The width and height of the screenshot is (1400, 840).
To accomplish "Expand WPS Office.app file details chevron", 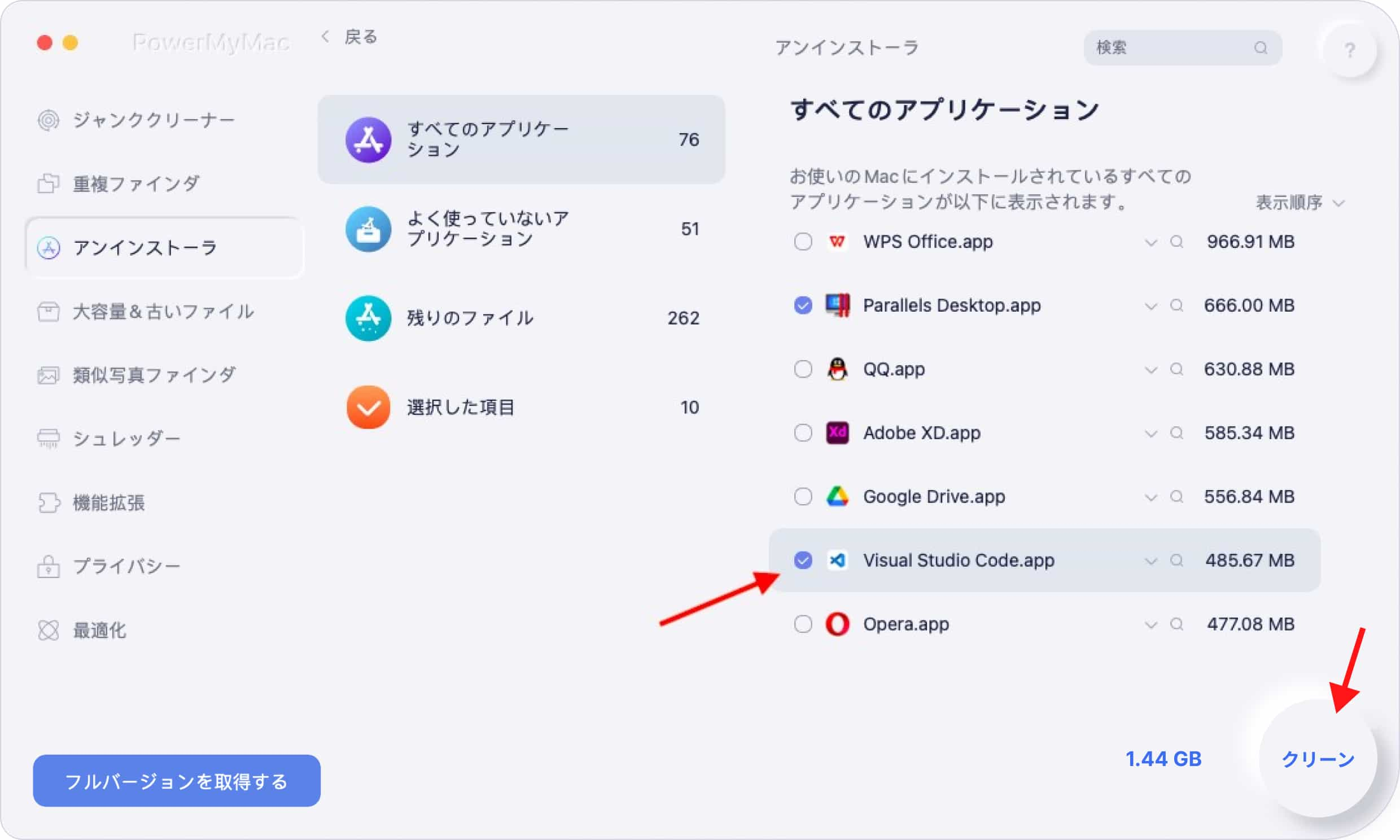I will click(1150, 243).
